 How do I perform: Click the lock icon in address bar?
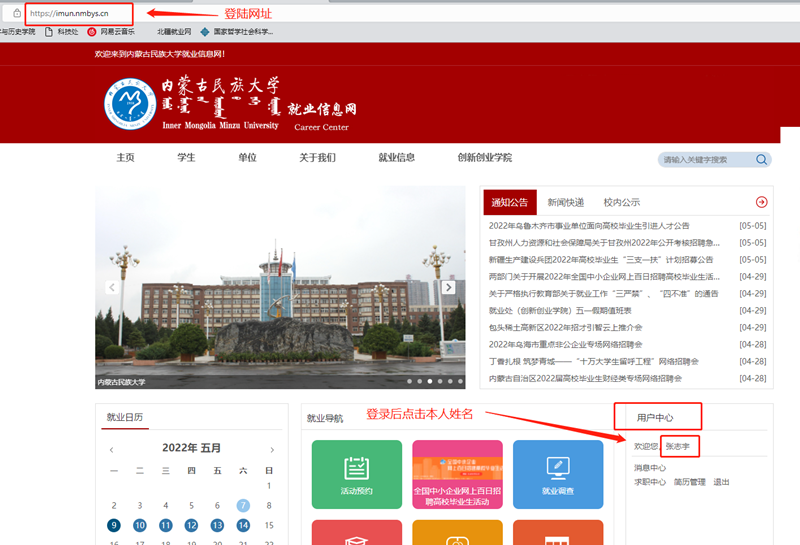(17, 13)
